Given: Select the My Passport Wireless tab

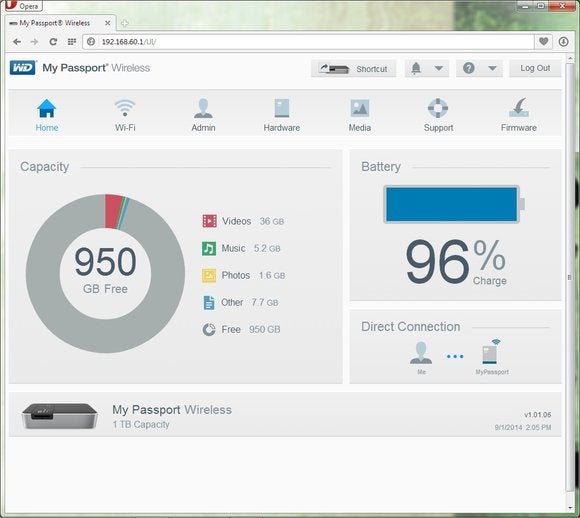Looking at the screenshot, I should point(59,23).
